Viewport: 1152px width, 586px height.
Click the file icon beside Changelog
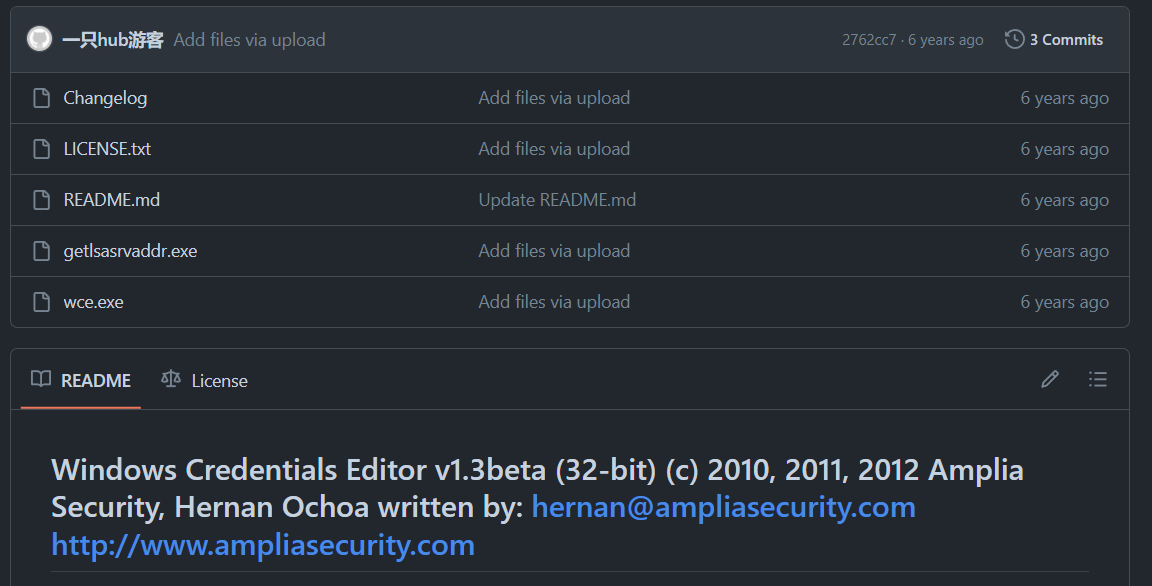tap(41, 98)
